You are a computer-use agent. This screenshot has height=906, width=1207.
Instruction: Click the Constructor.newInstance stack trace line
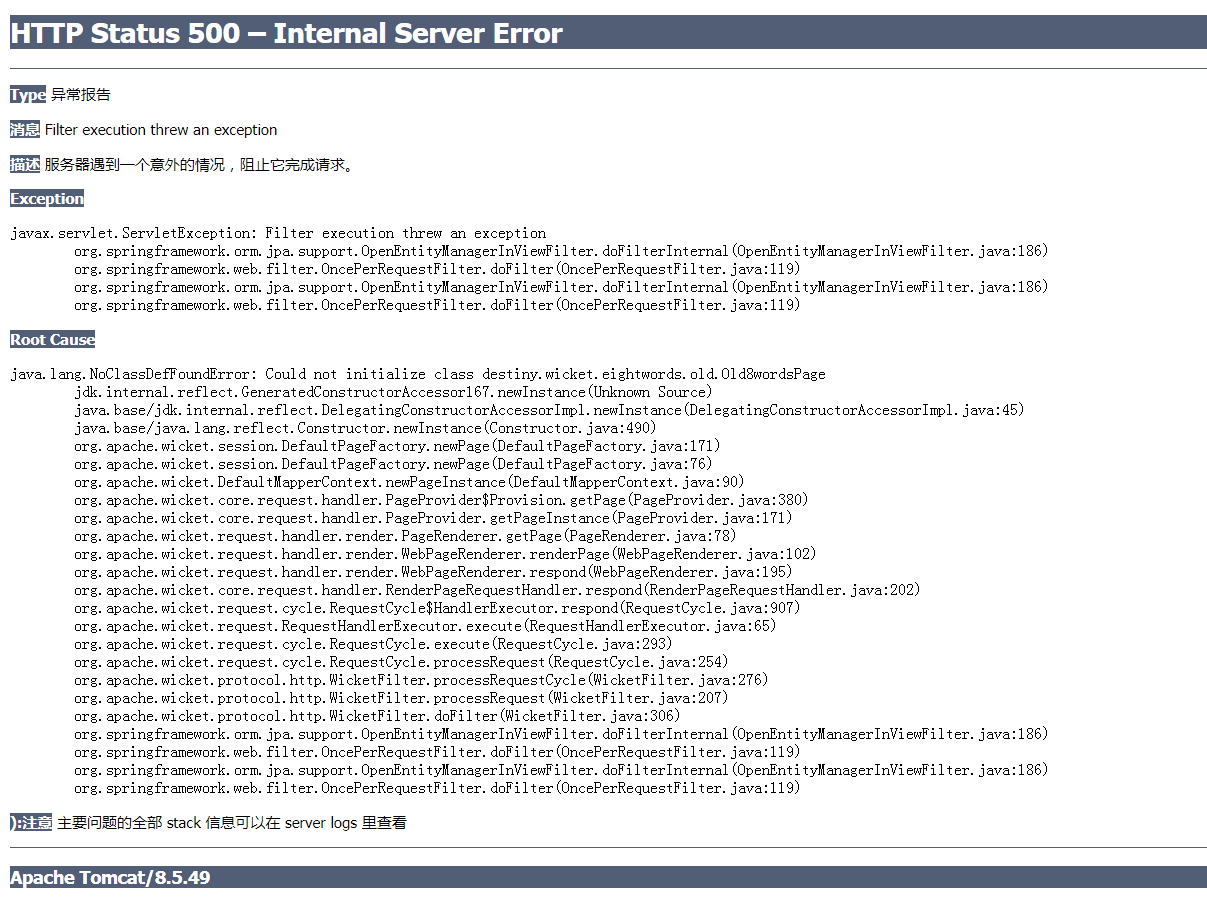click(365, 428)
